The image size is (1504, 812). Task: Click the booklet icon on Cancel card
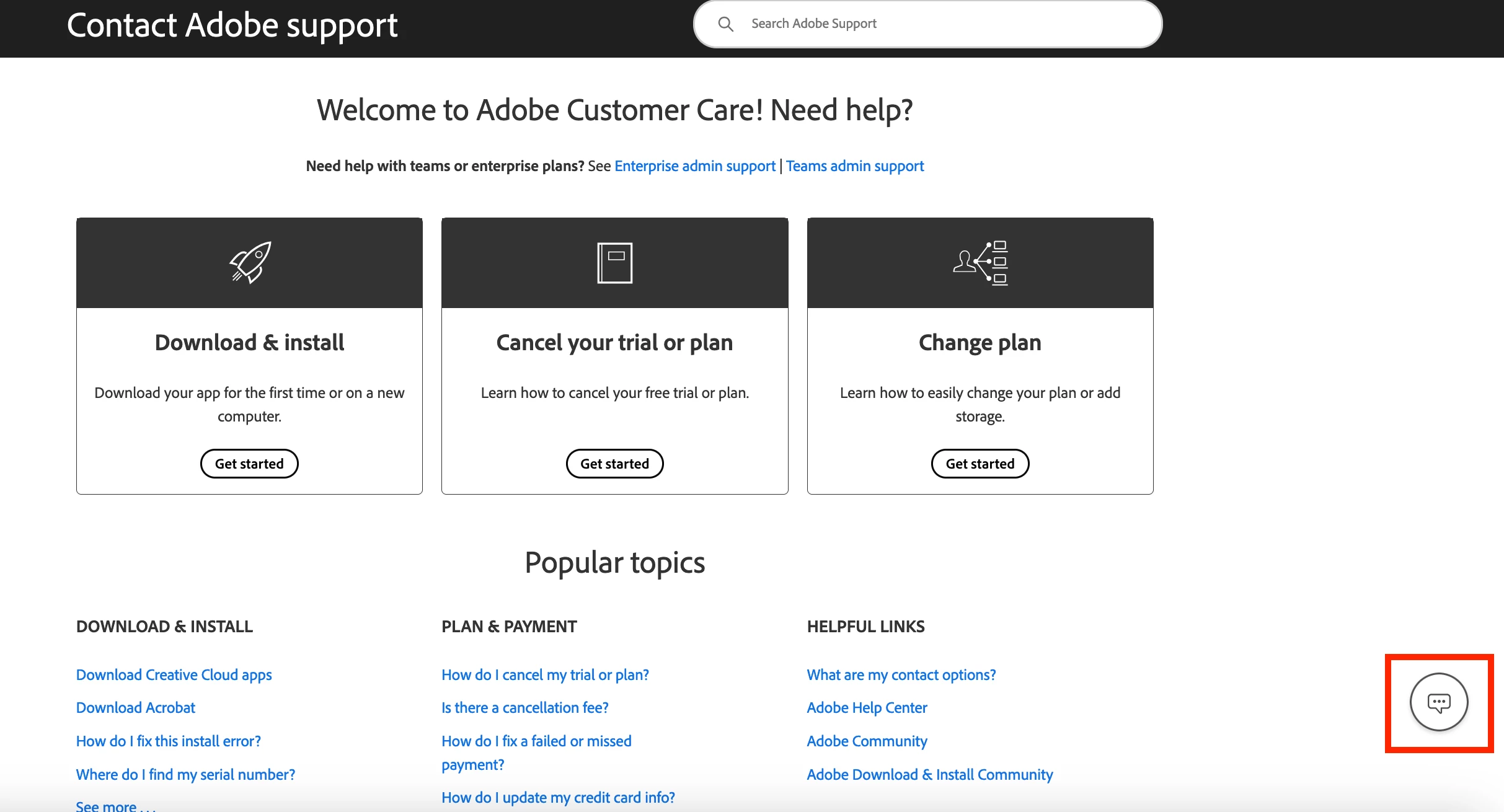tap(614, 263)
